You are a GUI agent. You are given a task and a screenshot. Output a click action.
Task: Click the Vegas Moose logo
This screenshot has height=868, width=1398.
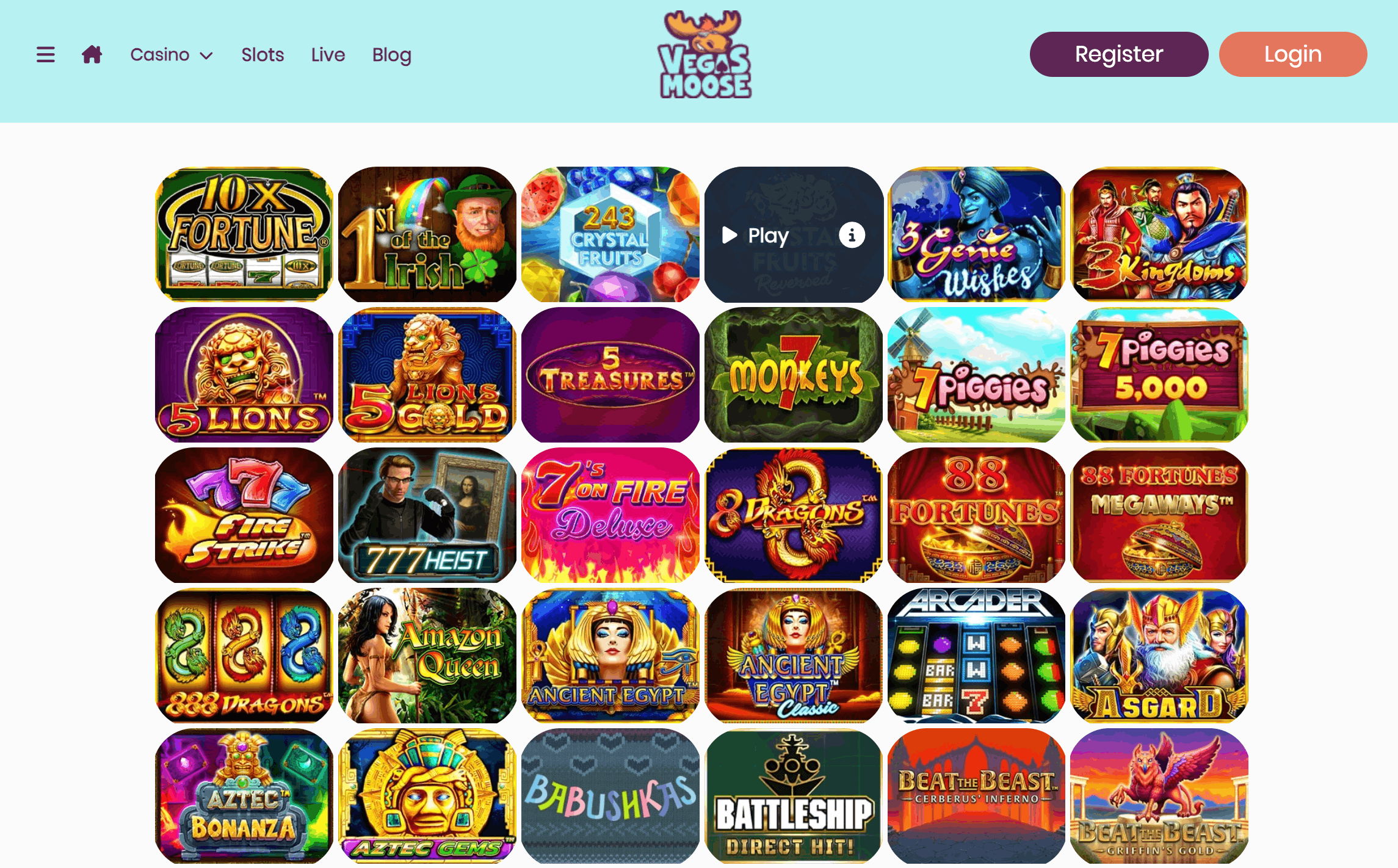[x=705, y=55]
